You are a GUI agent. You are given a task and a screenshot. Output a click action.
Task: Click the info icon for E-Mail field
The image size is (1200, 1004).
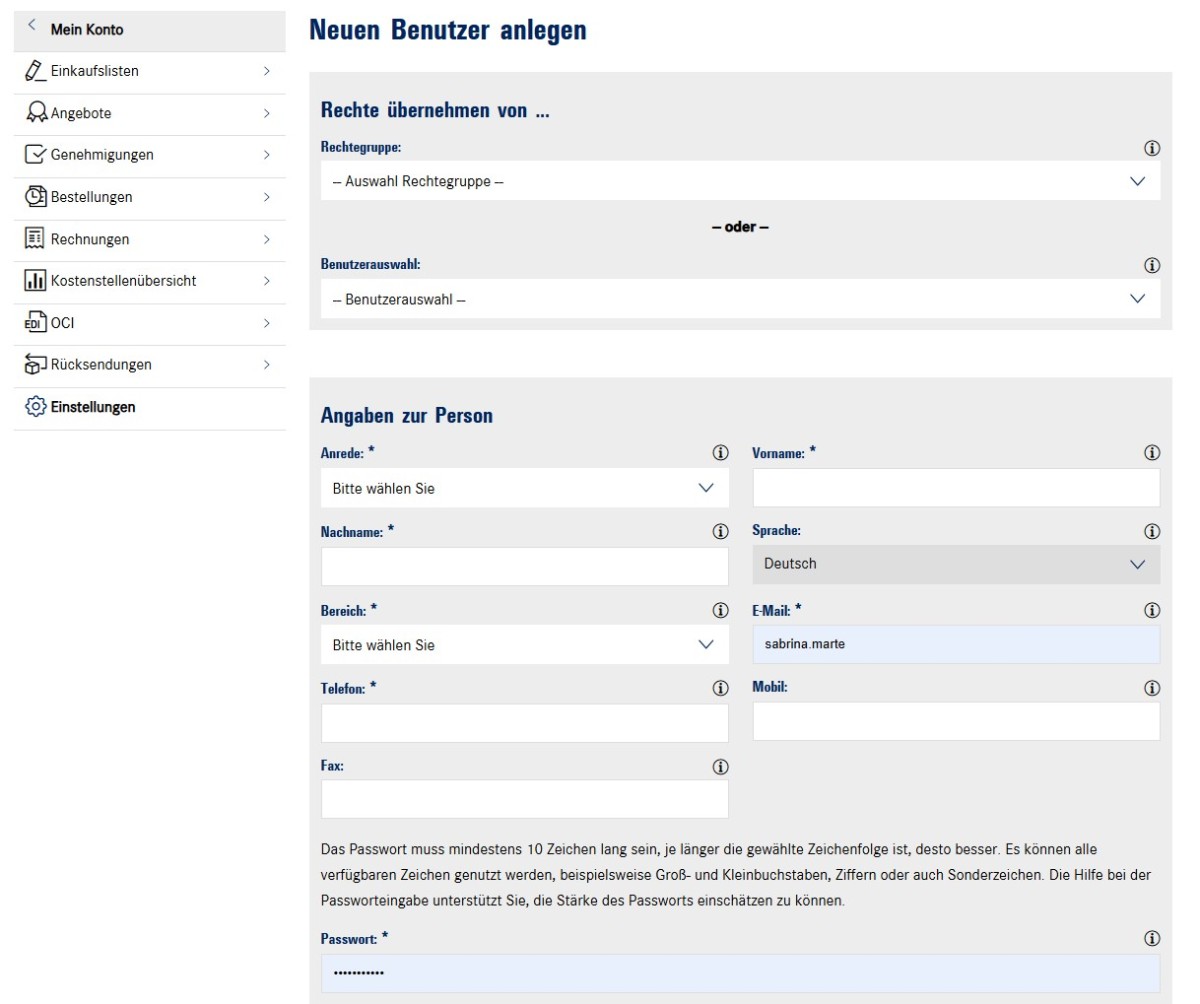click(x=1151, y=610)
